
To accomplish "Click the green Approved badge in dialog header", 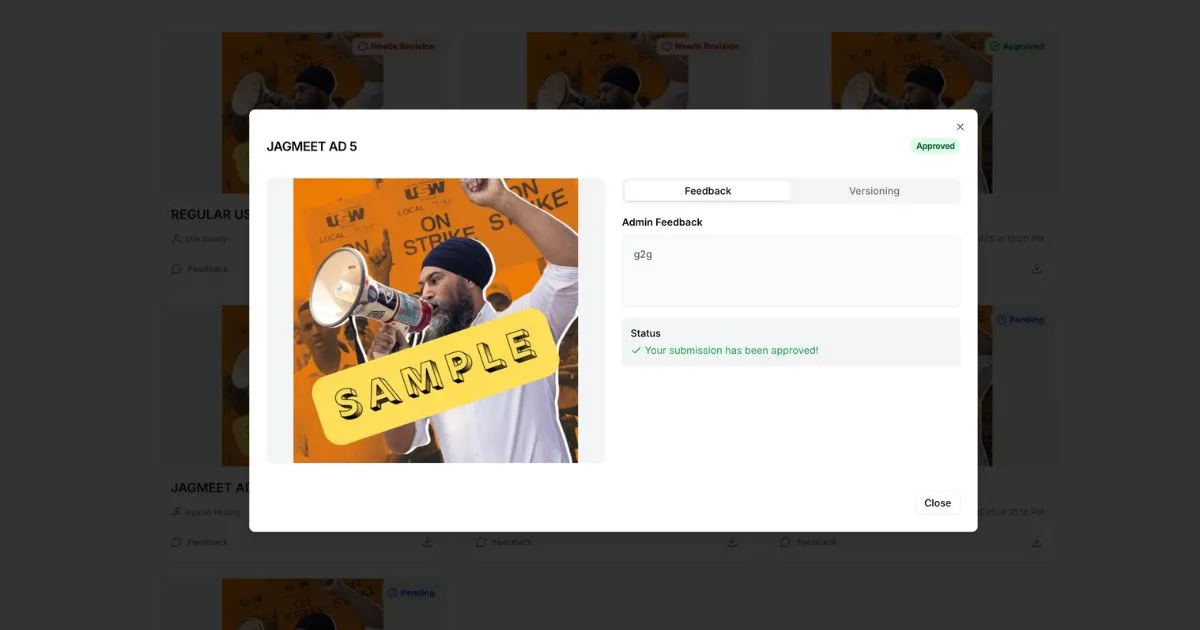I will (x=935, y=146).
